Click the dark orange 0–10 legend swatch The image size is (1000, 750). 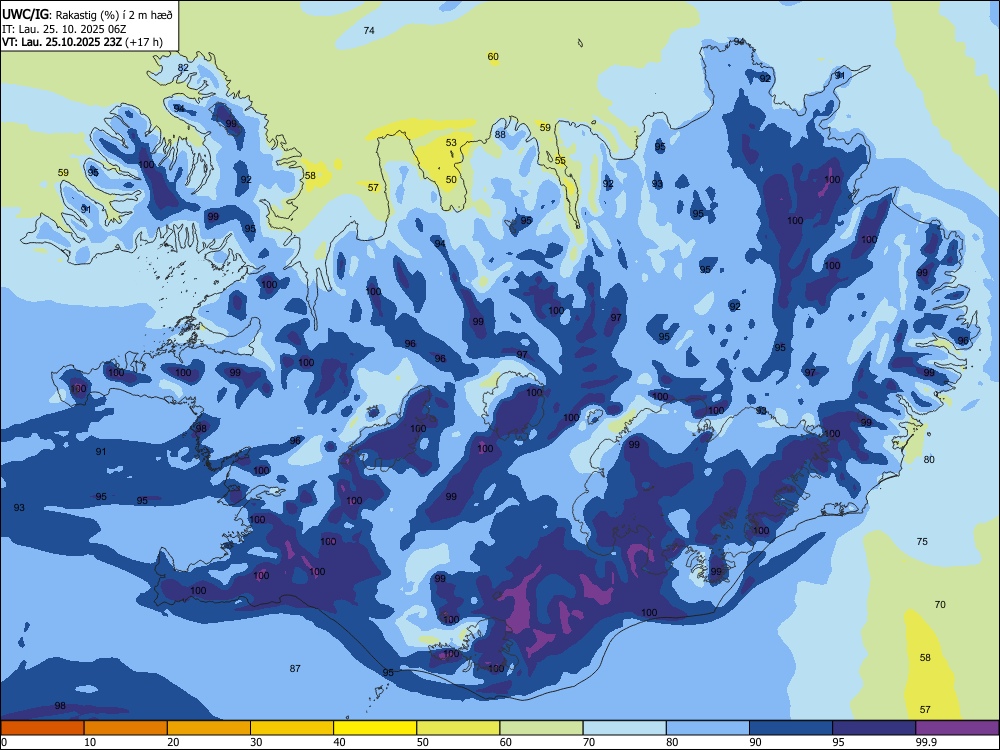(x=42, y=728)
